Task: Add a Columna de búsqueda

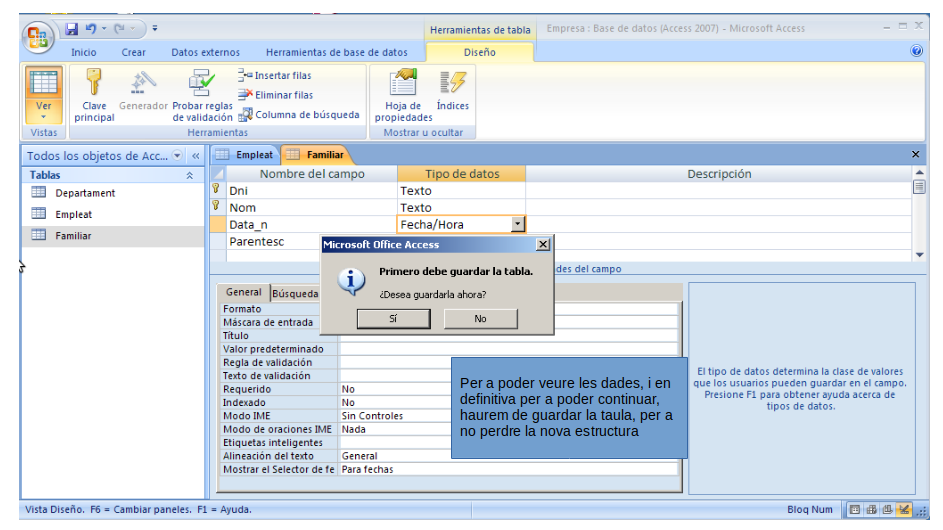Action: click(x=299, y=114)
